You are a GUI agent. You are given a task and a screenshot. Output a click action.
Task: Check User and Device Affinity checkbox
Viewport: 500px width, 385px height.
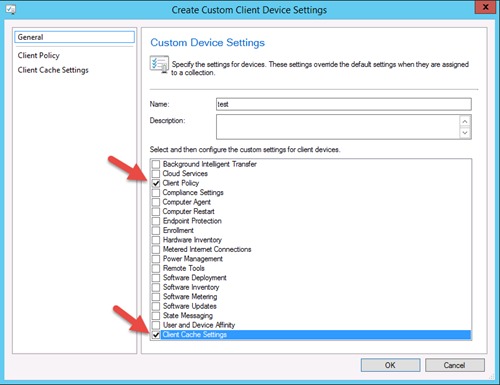point(156,325)
